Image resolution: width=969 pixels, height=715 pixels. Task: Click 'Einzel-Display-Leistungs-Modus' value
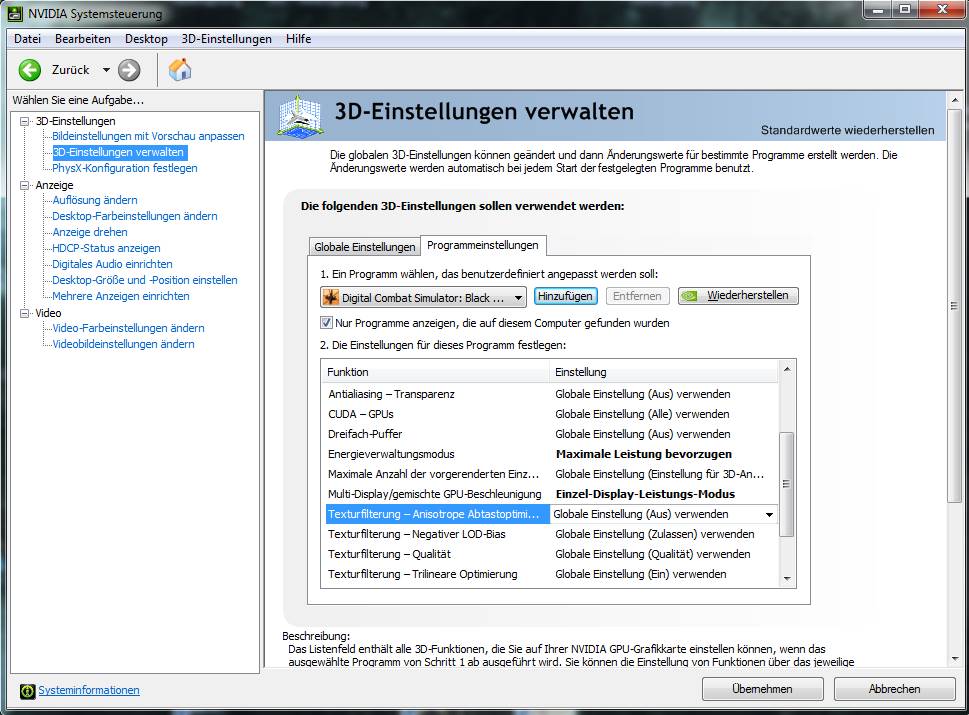click(x=645, y=494)
